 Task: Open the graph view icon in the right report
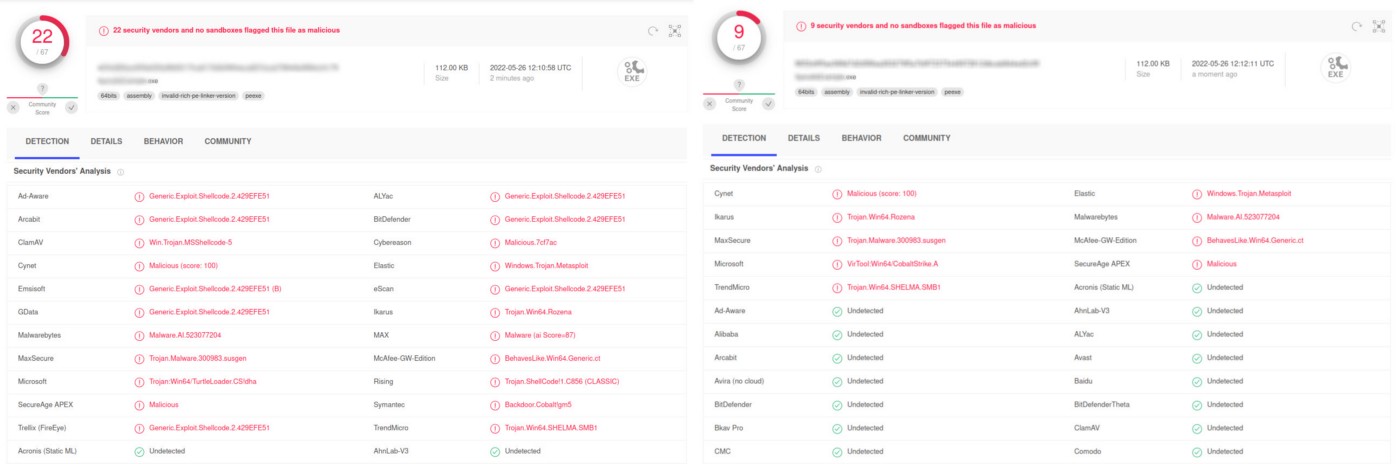1379,27
